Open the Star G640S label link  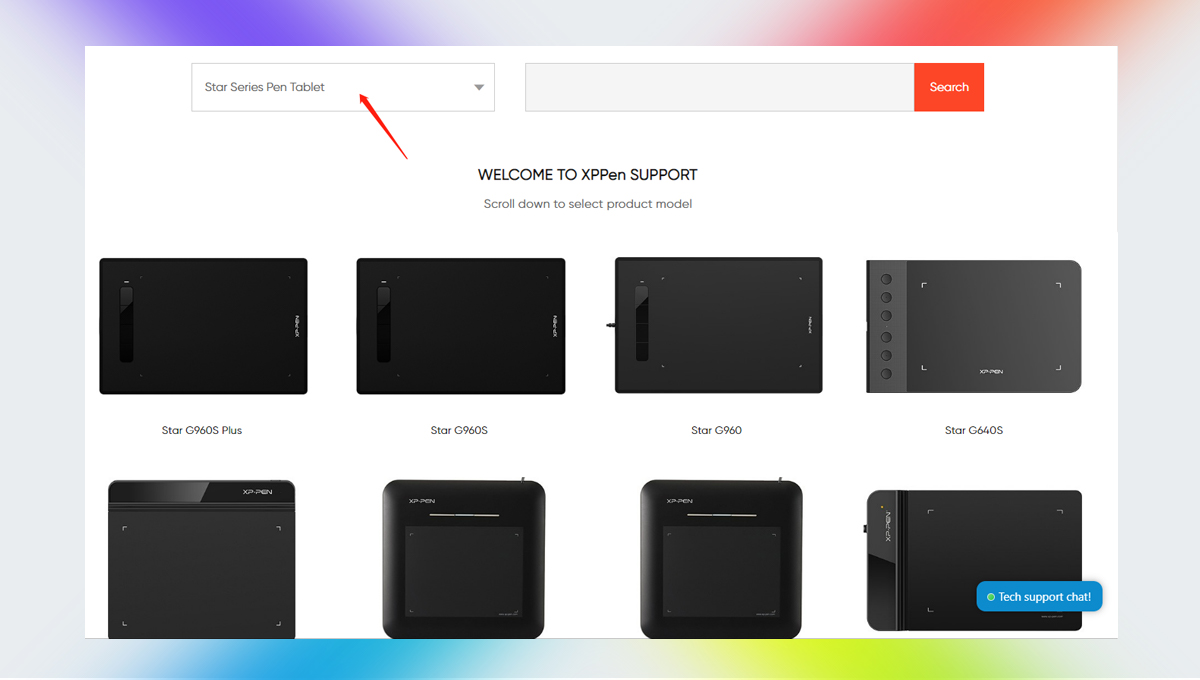(973, 430)
